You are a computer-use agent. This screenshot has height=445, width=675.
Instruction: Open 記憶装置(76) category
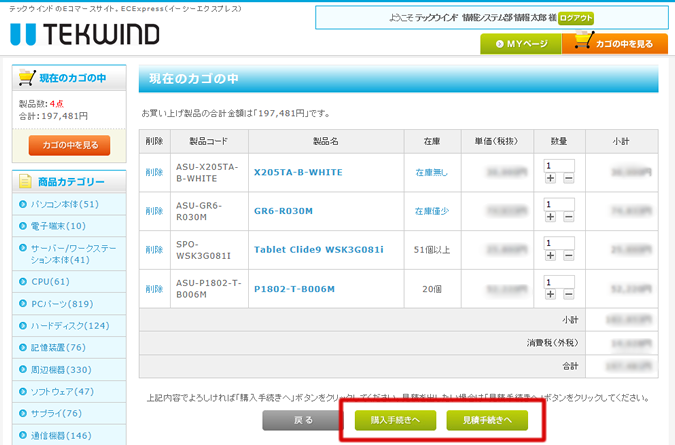(58, 347)
